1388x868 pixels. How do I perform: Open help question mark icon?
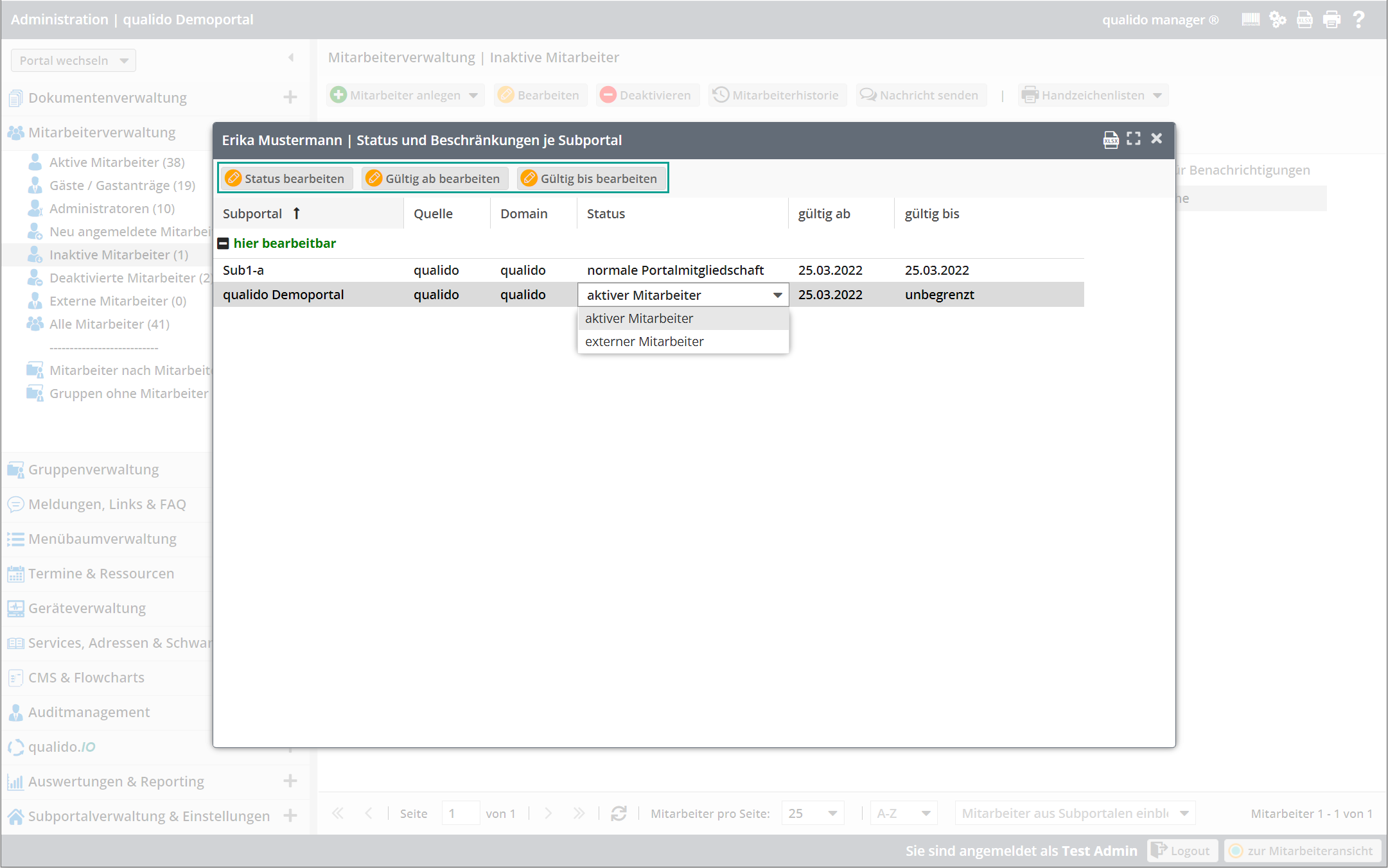pos(1358,19)
